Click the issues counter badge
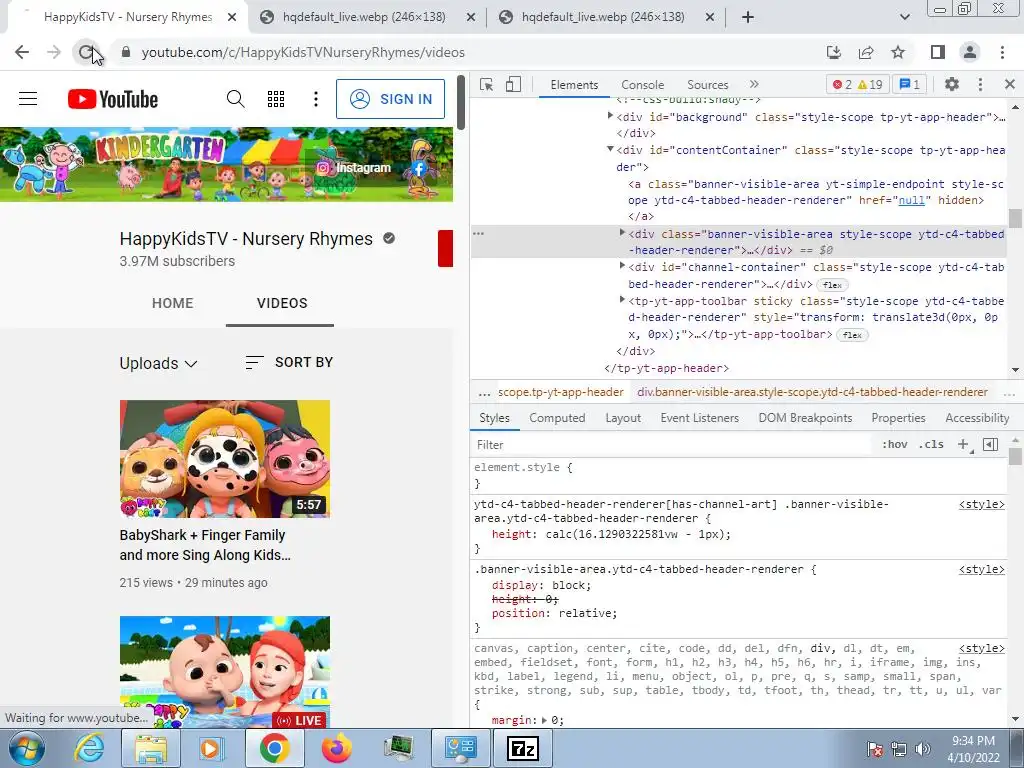Viewport: 1024px width, 768px height. tap(910, 84)
